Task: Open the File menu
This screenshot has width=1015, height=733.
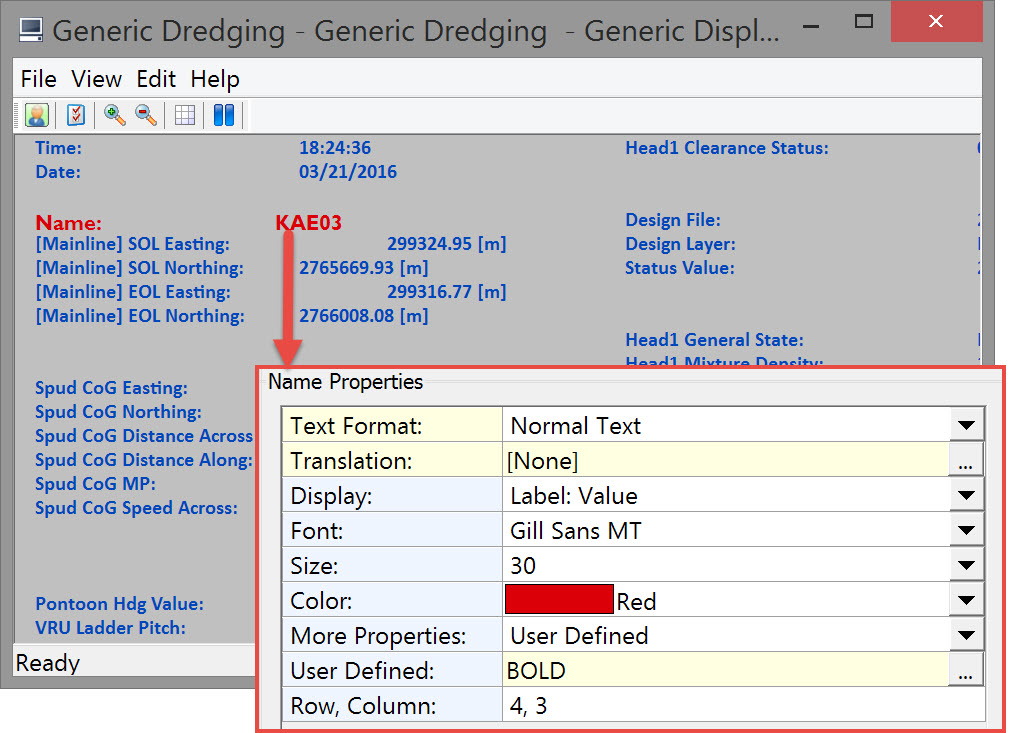Action: (x=39, y=79)
